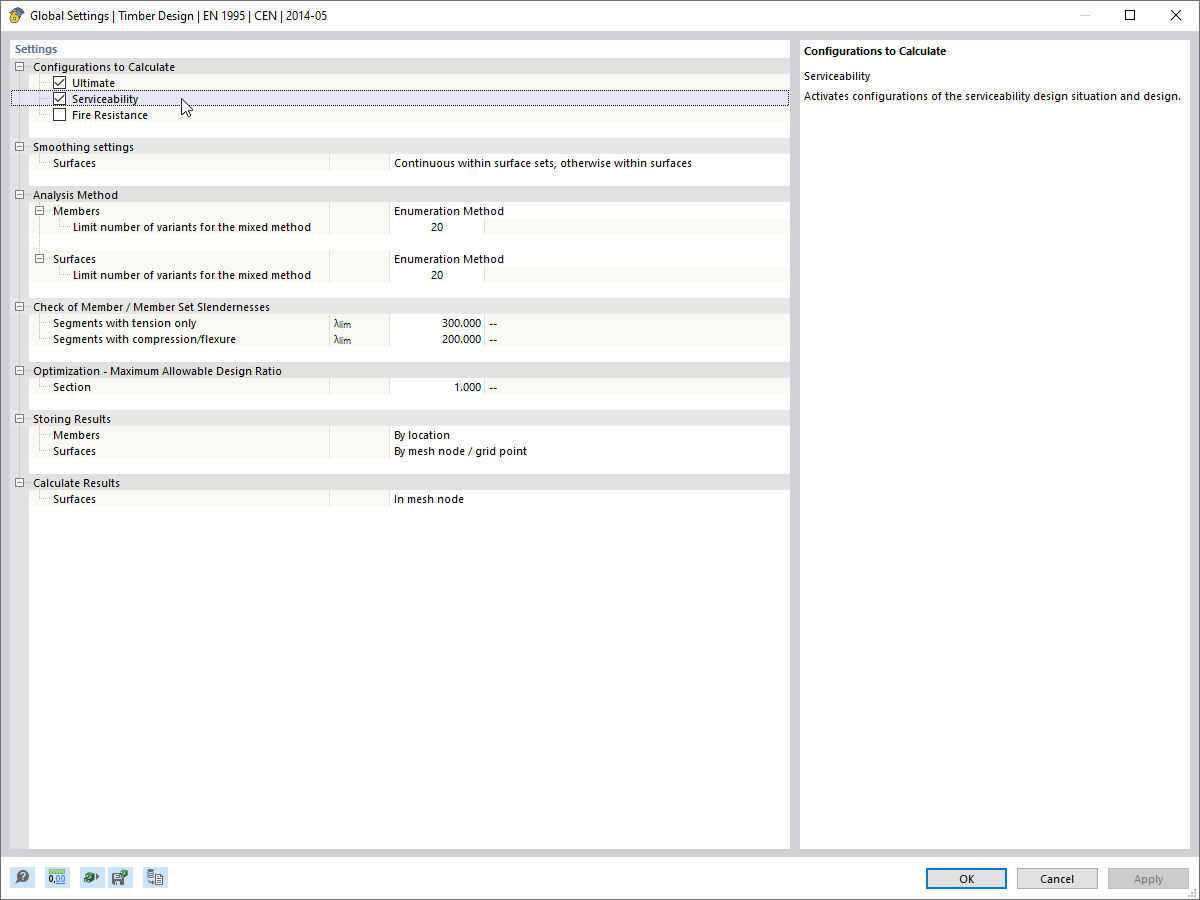Close the Global Settings dialog
1200x900 pixels.
click(x=1176, y=15)
